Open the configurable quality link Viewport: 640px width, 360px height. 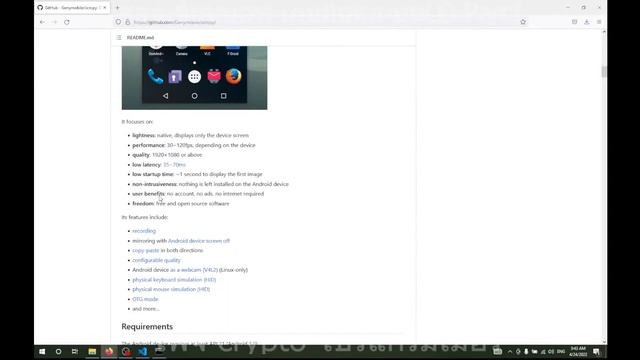[x=156, y=260]
